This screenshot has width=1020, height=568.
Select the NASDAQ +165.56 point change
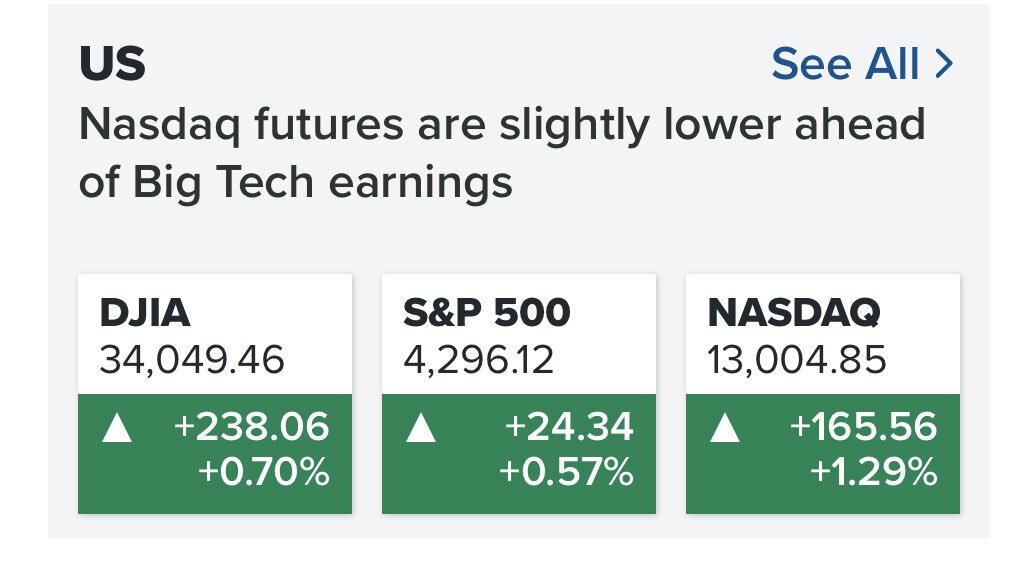(x=863, y=427)
